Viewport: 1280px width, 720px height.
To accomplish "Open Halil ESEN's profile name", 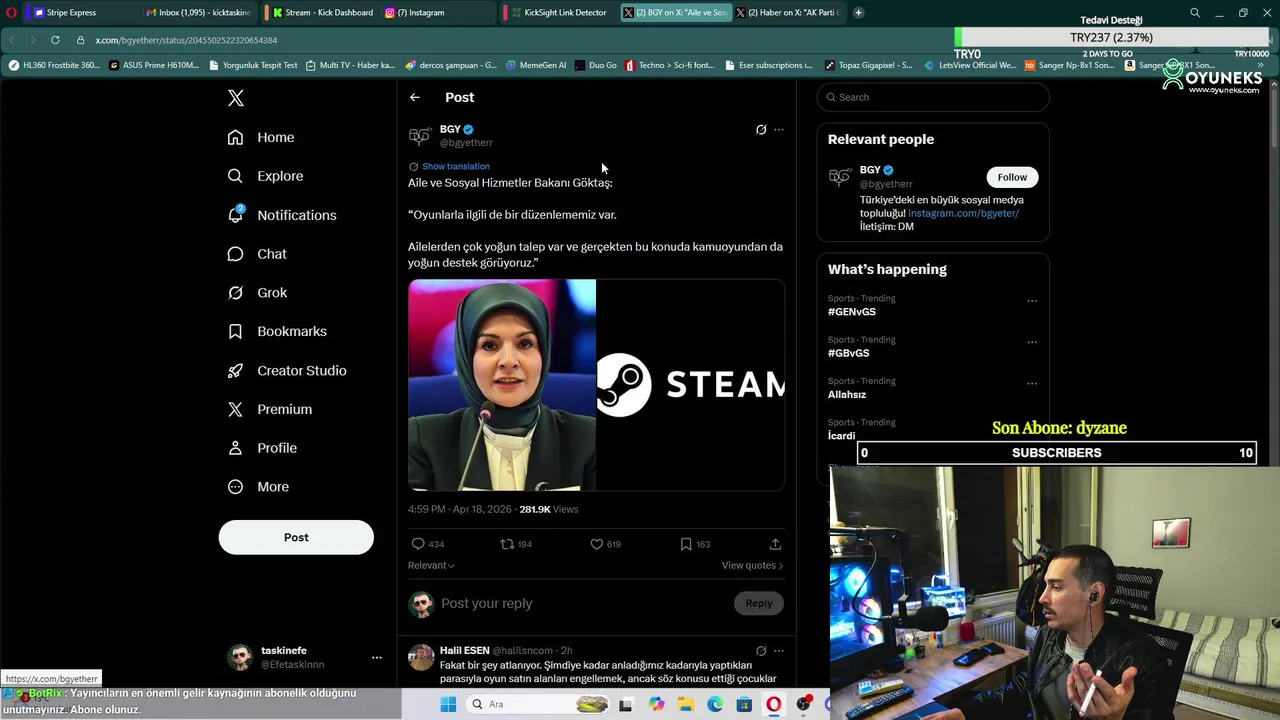I will pos(464,650).
